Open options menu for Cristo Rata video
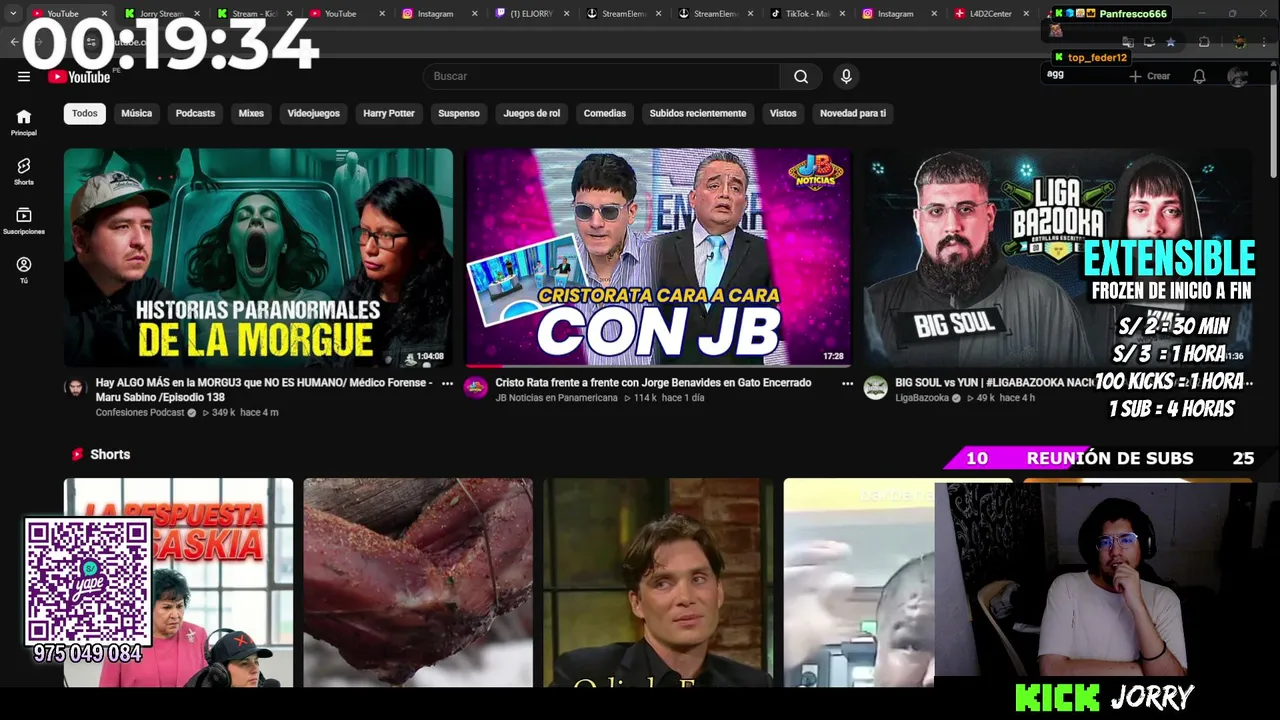 pyautogui.click(x=847, y=383)
